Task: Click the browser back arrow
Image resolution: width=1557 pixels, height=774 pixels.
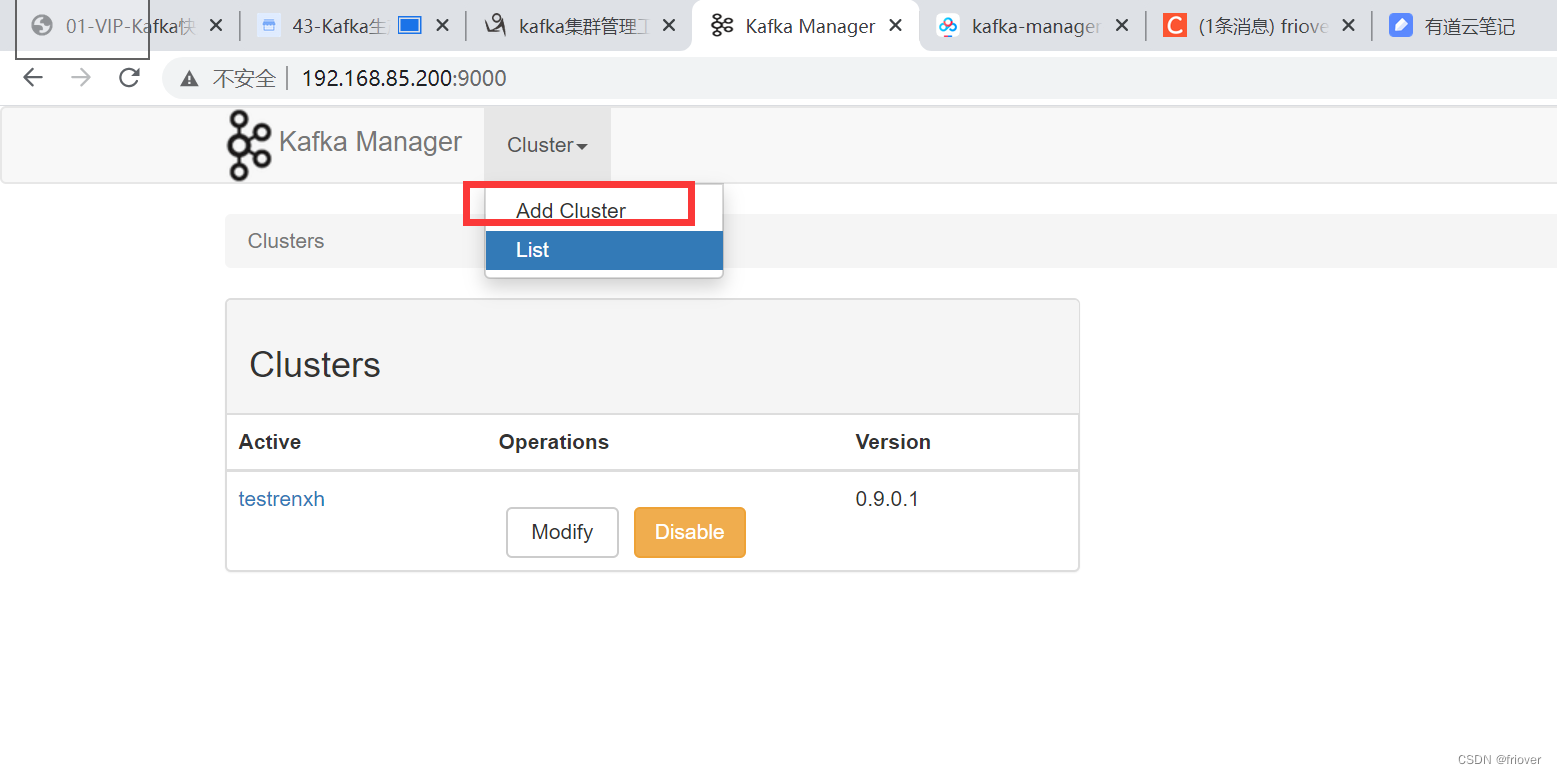Action: click(x=33, y=78)
